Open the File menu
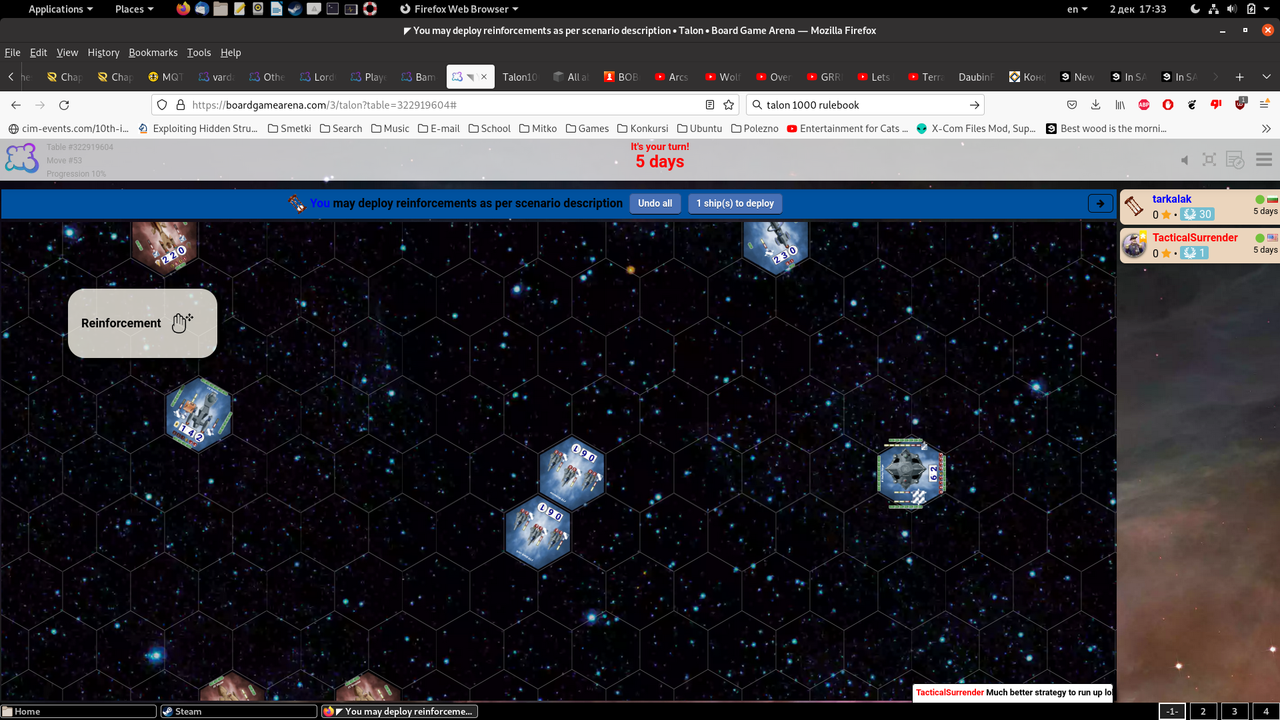Image resolution: width=1280 pixels, height=720 pixels. pos(12,52)
